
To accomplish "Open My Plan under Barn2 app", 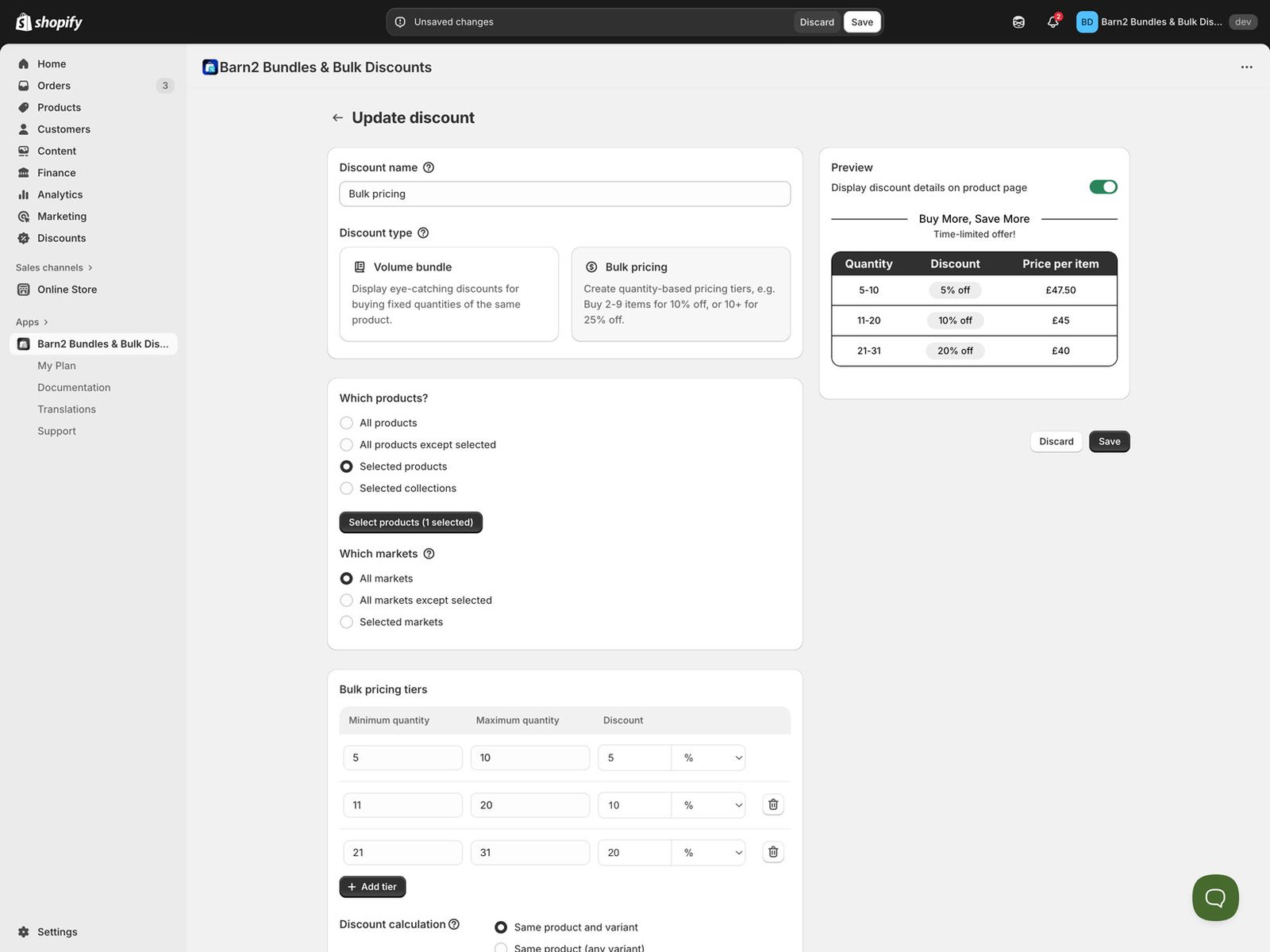I will click(x=56, y=366).
